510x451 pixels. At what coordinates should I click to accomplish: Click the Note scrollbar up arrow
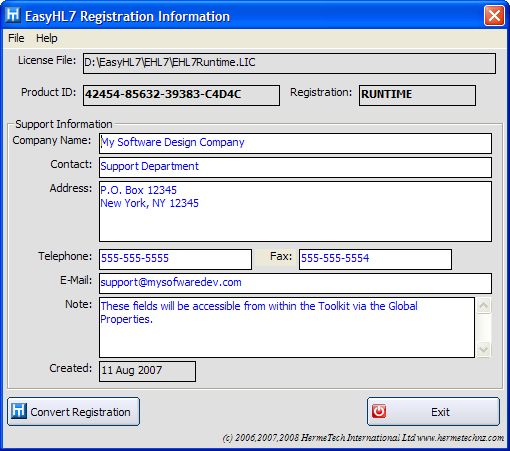click(x=483, y=305)
